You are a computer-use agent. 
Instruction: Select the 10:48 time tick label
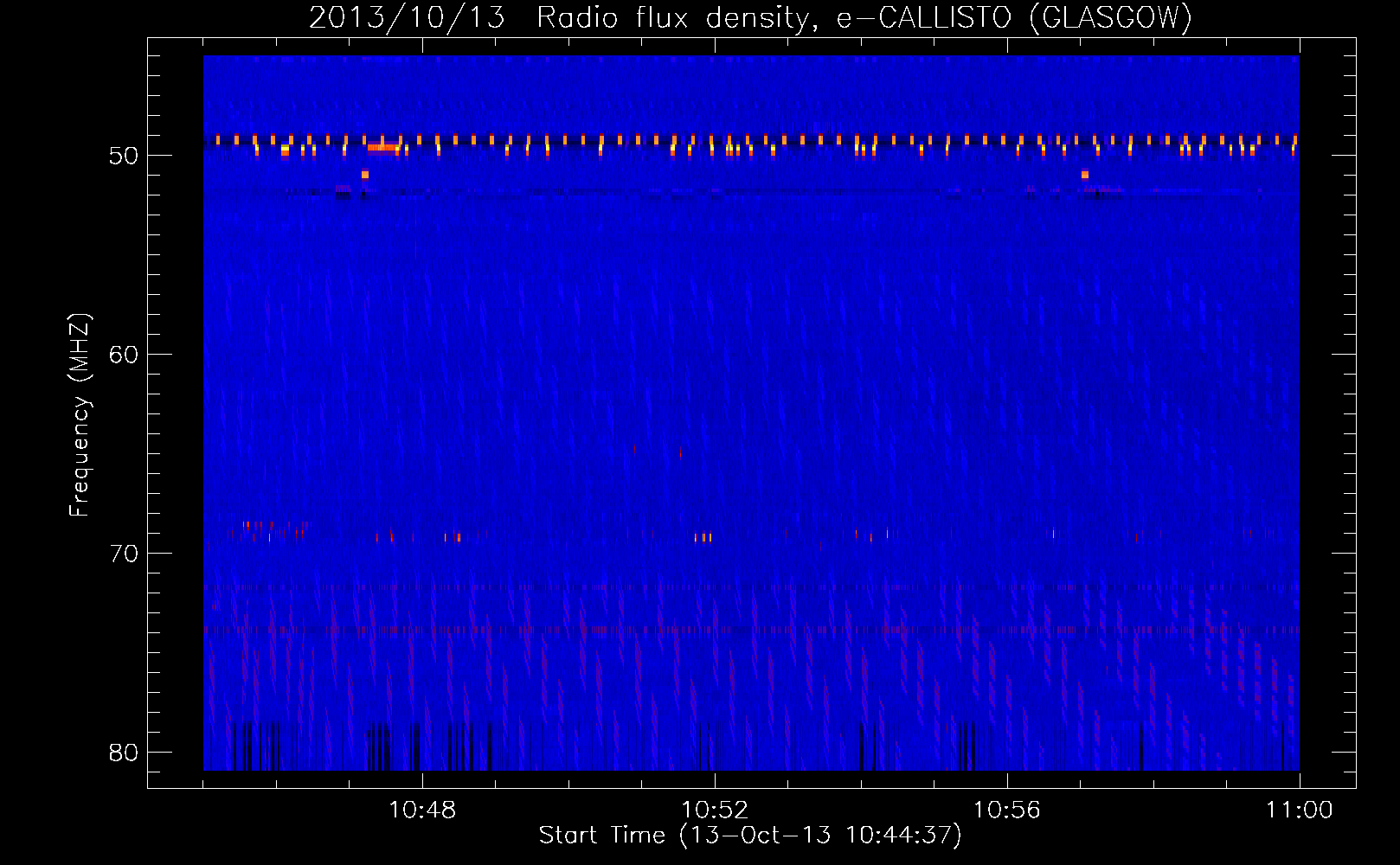422,811
